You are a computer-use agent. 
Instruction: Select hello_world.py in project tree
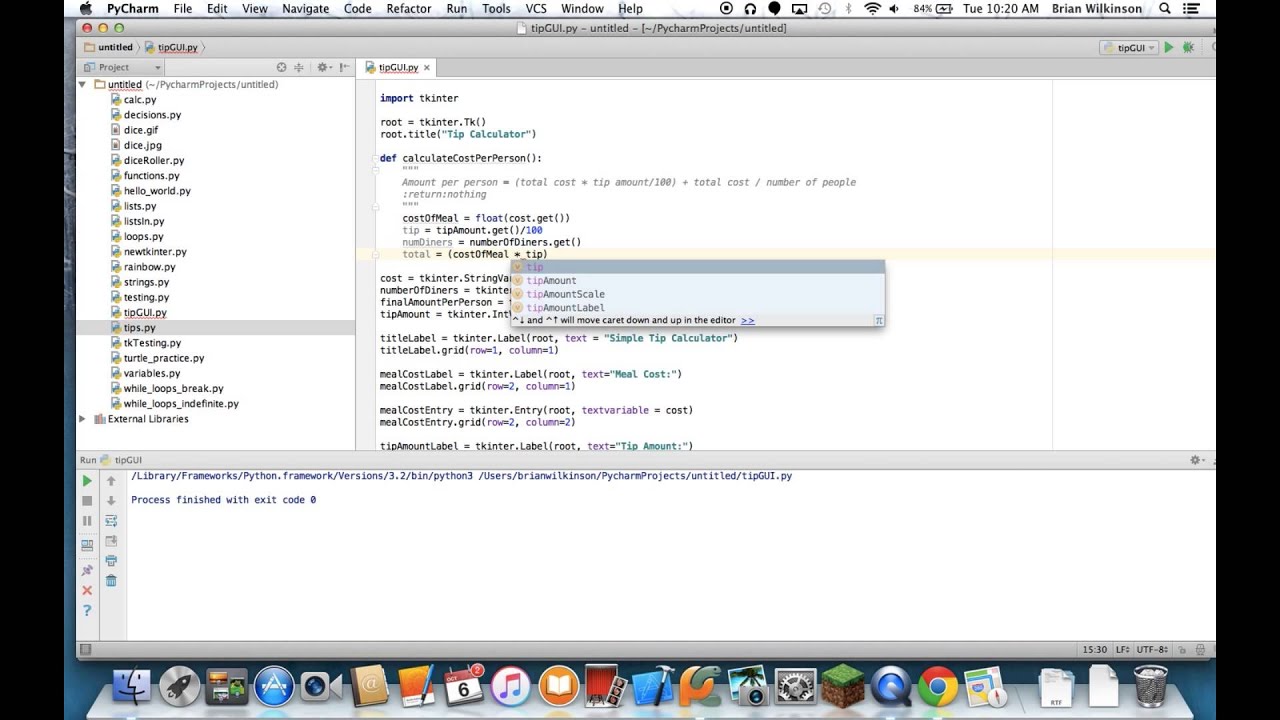pyautogui.click(x=157, y=191)
